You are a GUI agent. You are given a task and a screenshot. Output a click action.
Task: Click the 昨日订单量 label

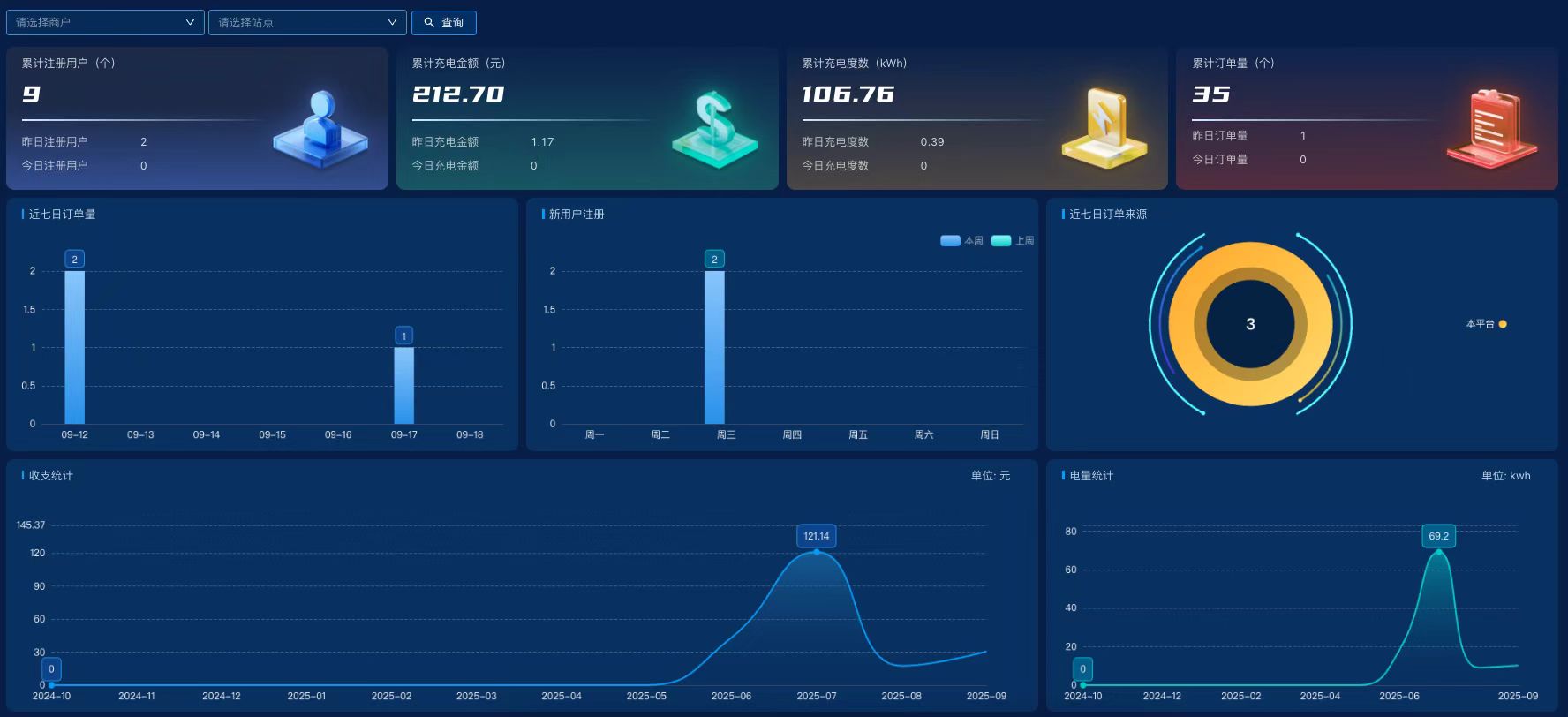pos(1220,136)
